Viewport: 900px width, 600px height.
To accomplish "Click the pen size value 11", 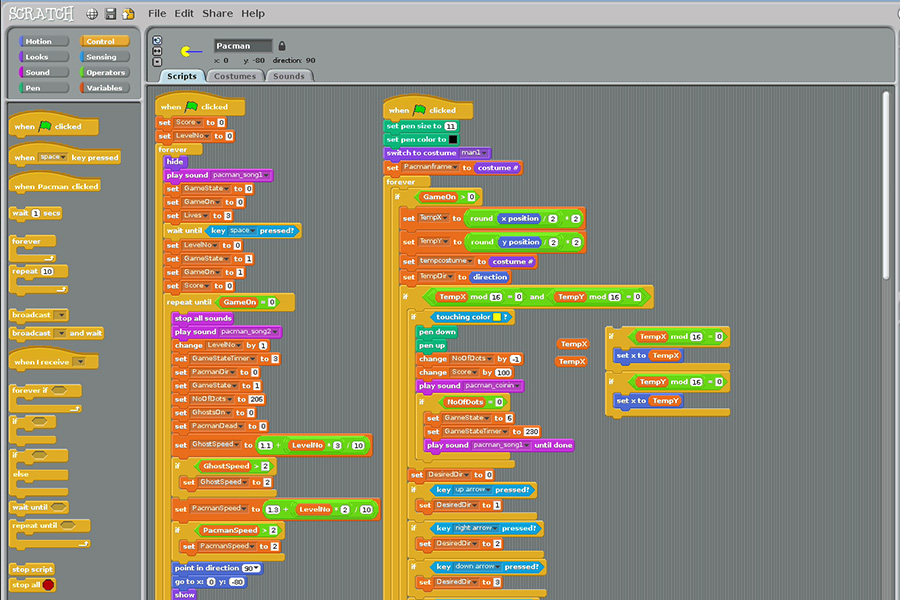I will tap(451, 126).
